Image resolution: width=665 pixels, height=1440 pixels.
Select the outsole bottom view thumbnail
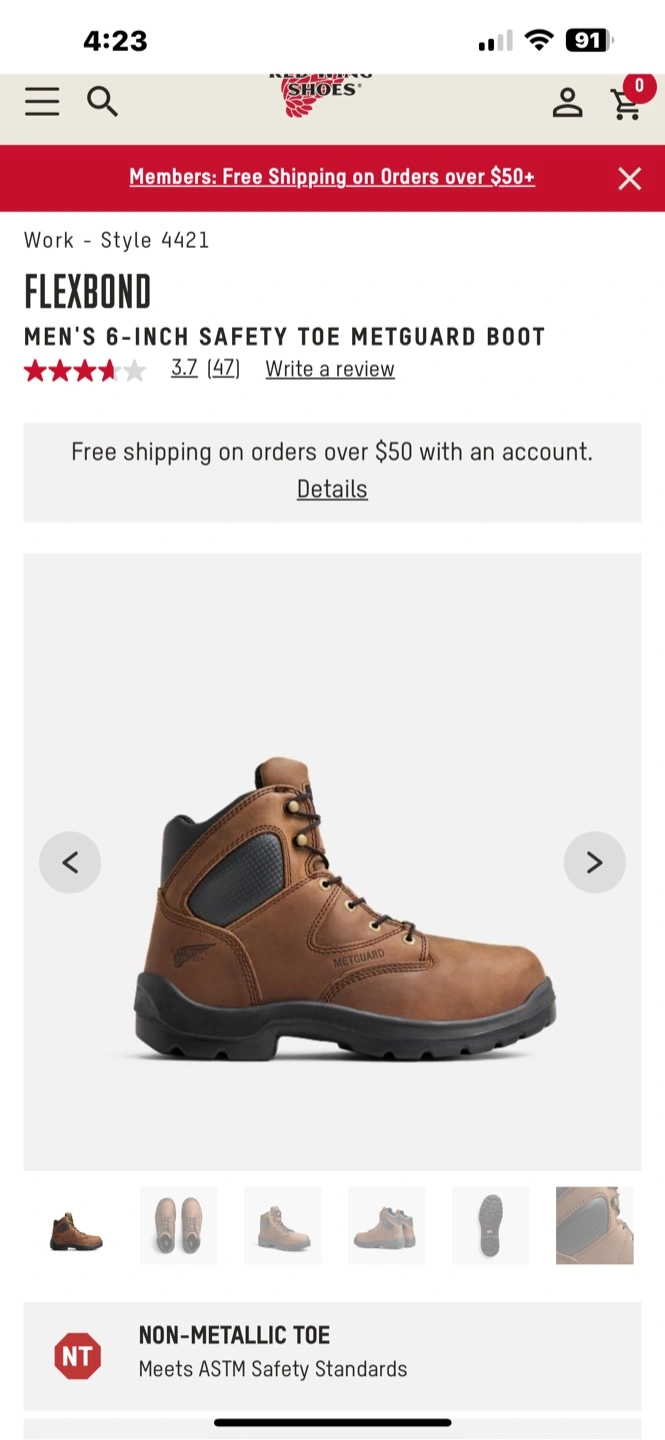[x=491, y=1226]
